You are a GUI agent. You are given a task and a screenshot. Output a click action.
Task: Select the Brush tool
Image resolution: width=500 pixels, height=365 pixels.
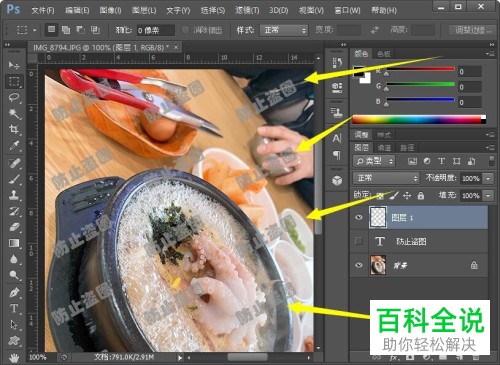[14, 179]
